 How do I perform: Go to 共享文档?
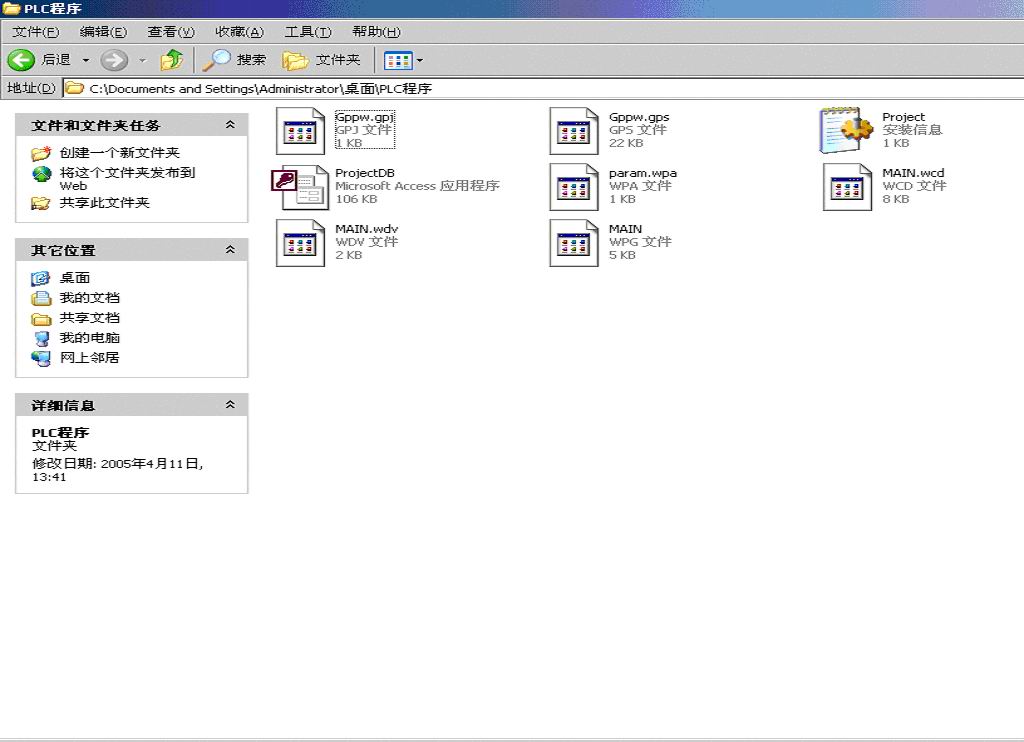[89, 318]
